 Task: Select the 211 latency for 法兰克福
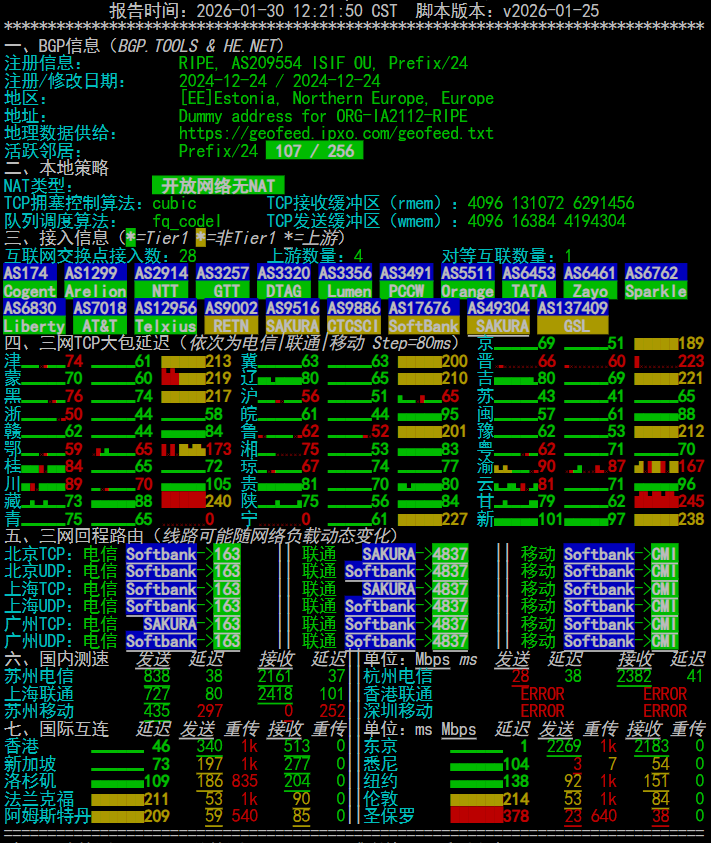tap(157, 799)
